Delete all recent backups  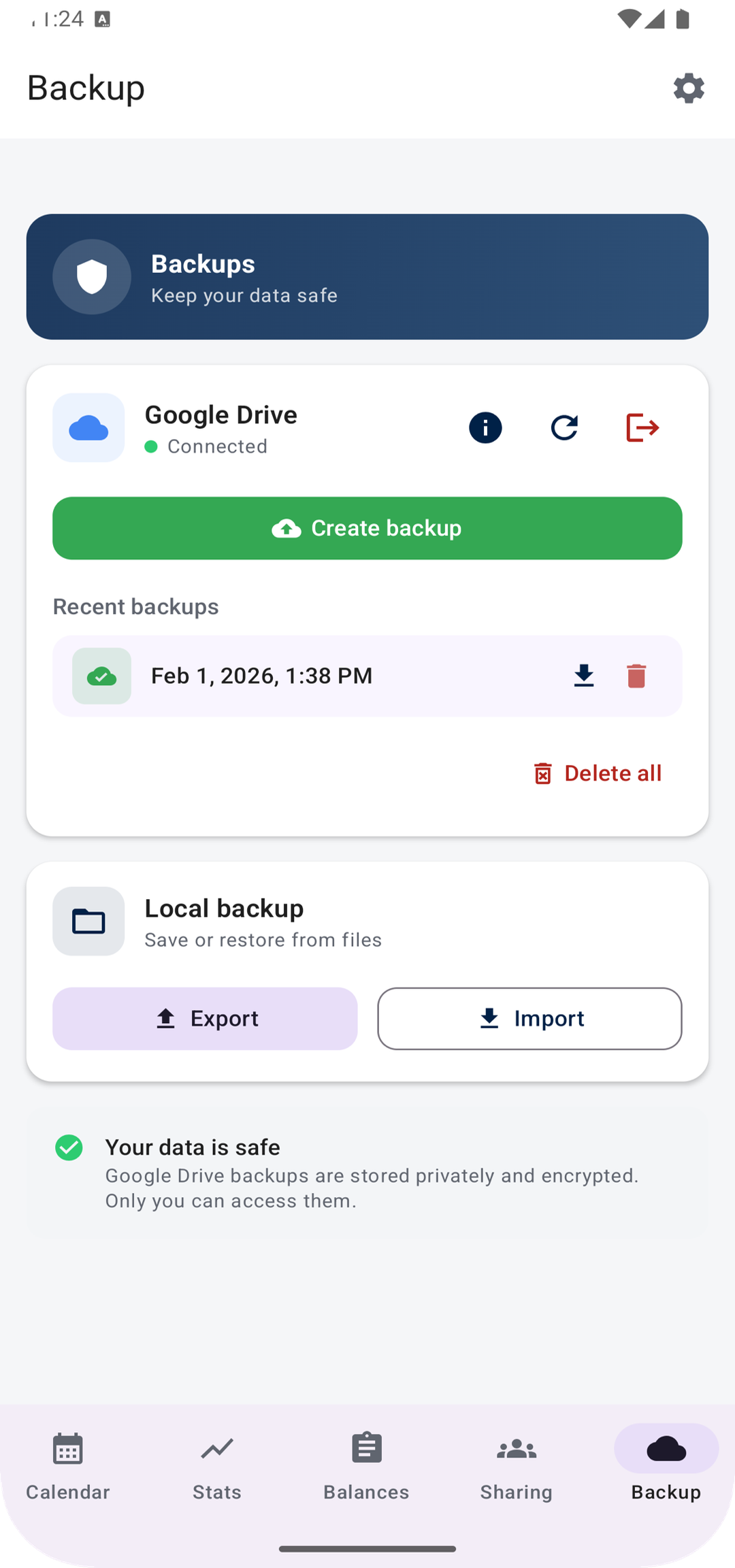tap(597, 774)
